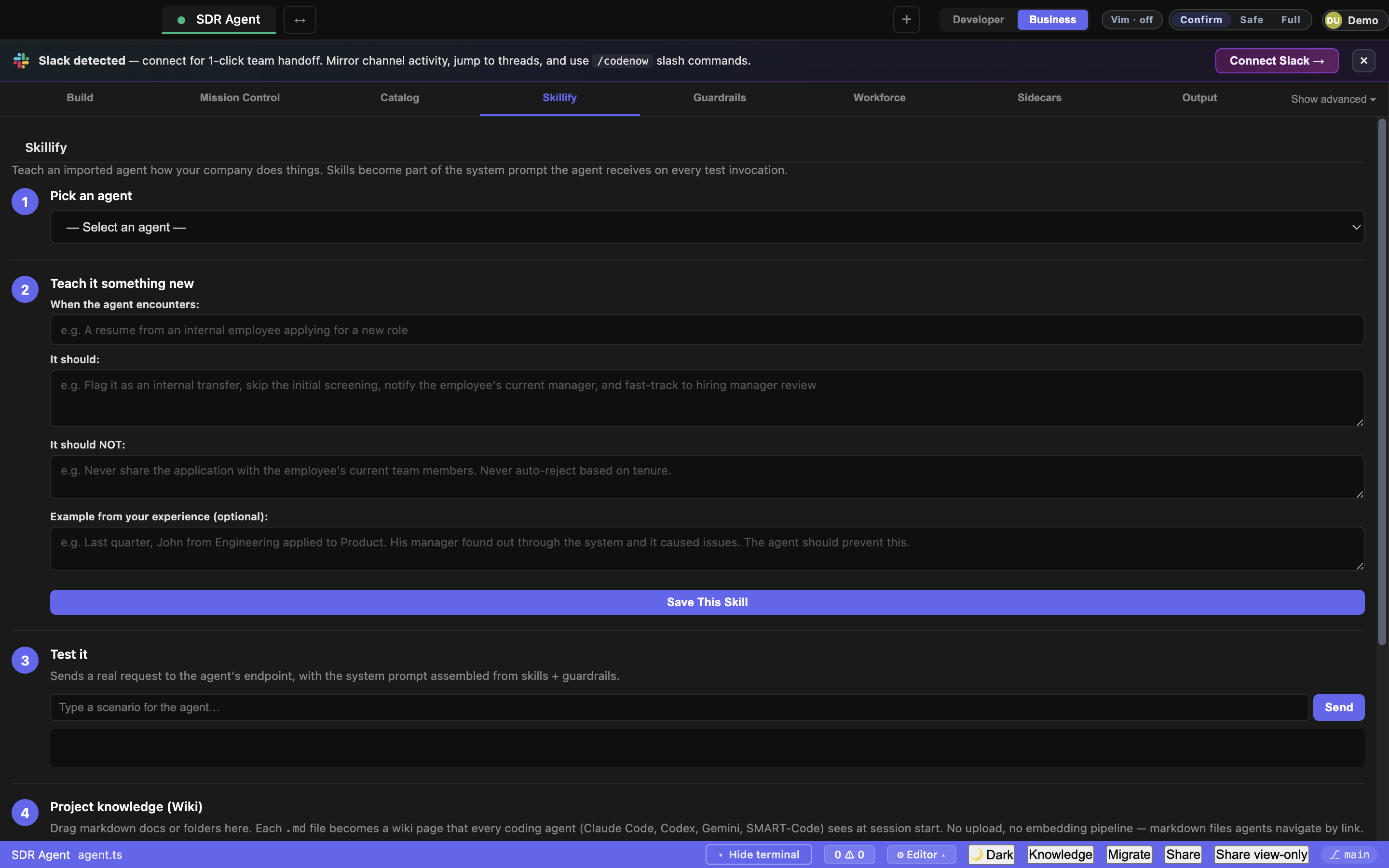The width and height of the screenshot is (1389, 868).
Task: Select Safe permission mode
Action: [1251, 19]
